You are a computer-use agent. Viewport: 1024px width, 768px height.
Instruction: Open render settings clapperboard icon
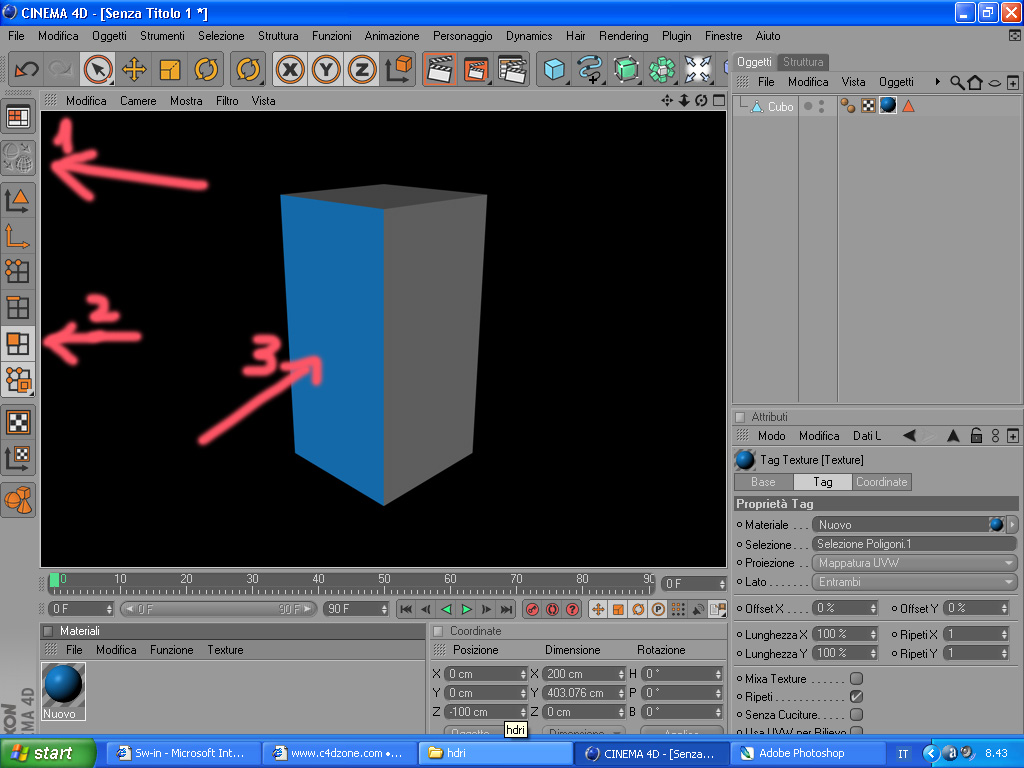pyautogui.click(x=512, y=69)
